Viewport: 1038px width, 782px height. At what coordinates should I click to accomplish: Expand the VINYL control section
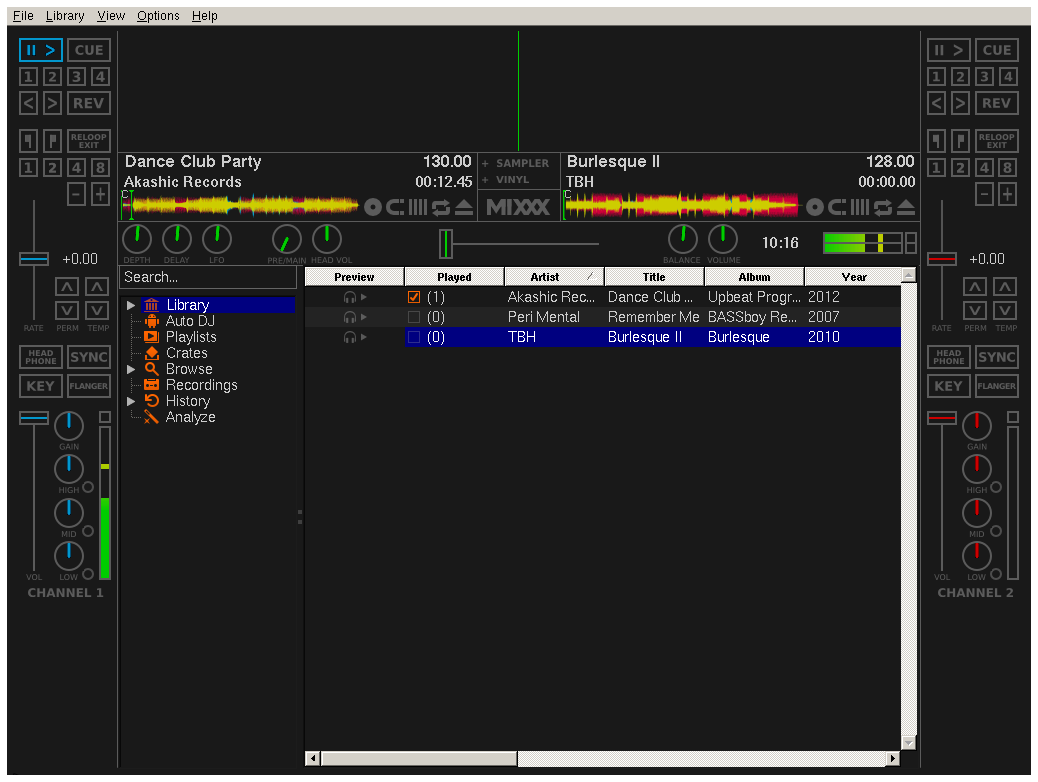506,179
